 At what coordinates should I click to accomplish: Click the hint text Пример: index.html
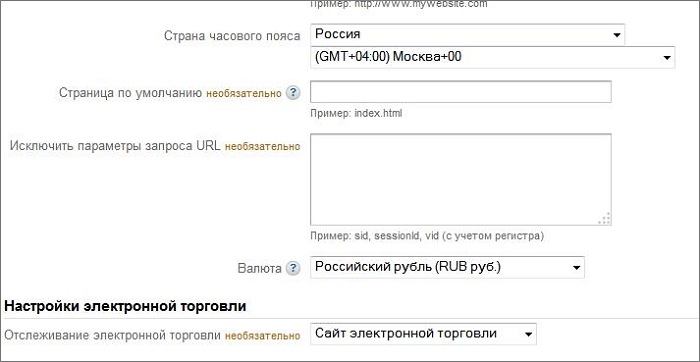(x=356, y=113)
